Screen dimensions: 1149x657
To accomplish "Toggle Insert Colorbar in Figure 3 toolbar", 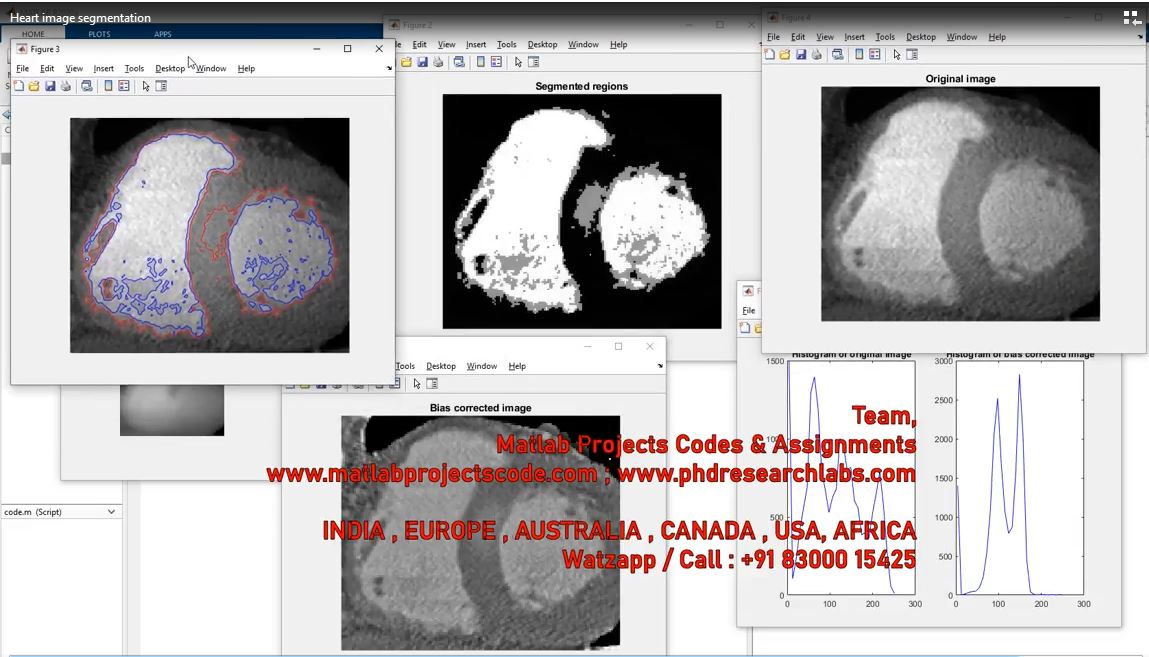I will 108,86.
